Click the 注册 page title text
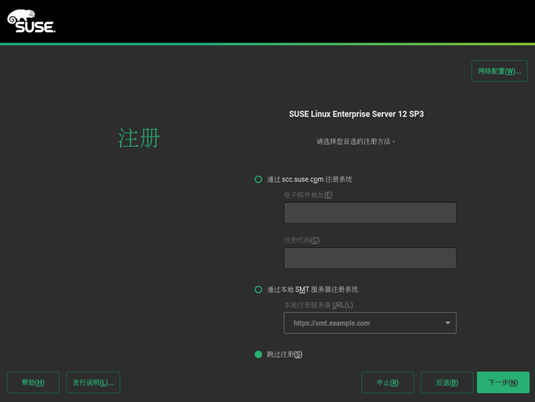The height and width of the screenshot is (402, 535). (139, 138)
